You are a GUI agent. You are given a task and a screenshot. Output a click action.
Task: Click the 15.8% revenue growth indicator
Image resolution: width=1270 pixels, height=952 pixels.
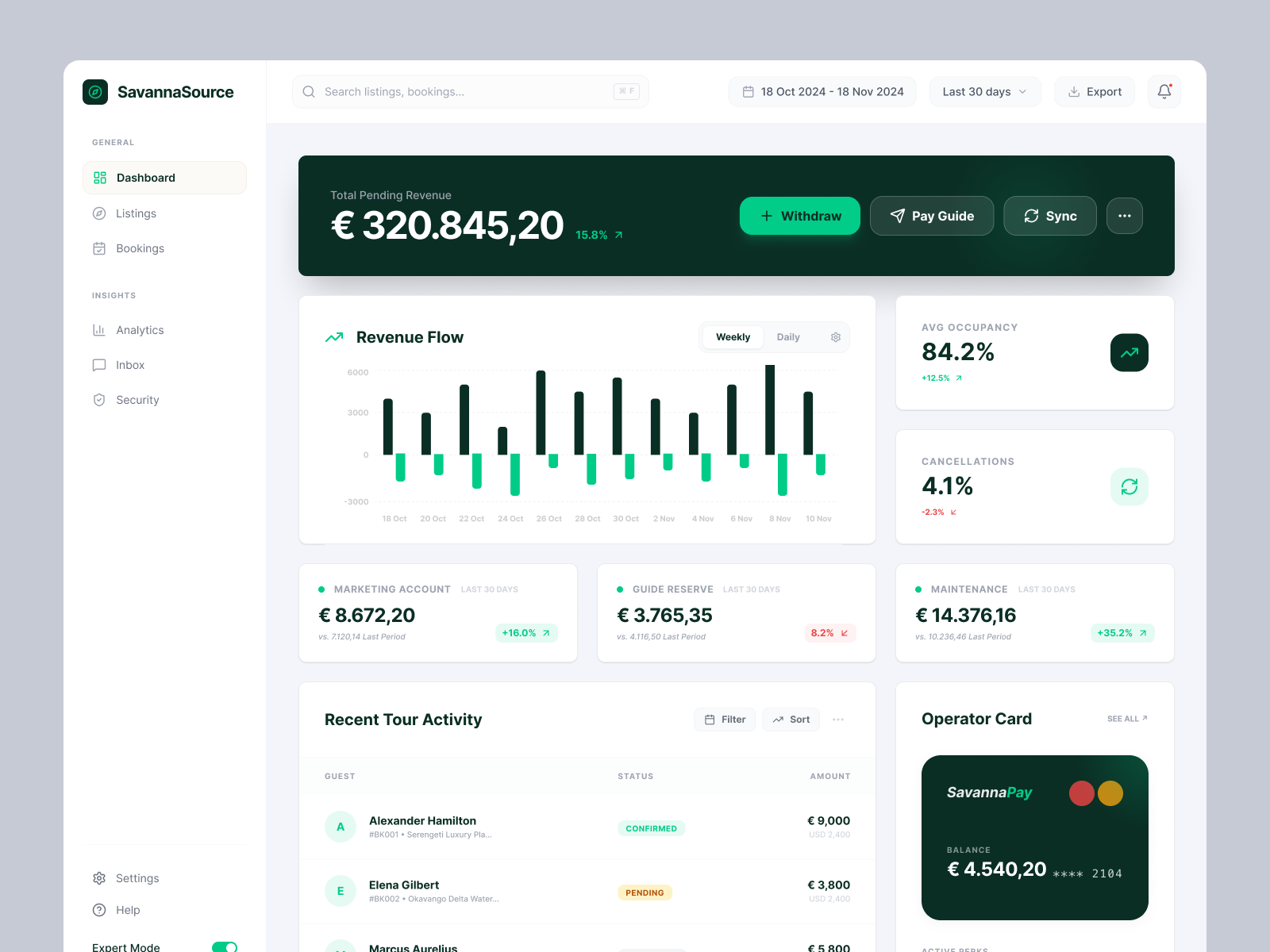coord(599,235)
